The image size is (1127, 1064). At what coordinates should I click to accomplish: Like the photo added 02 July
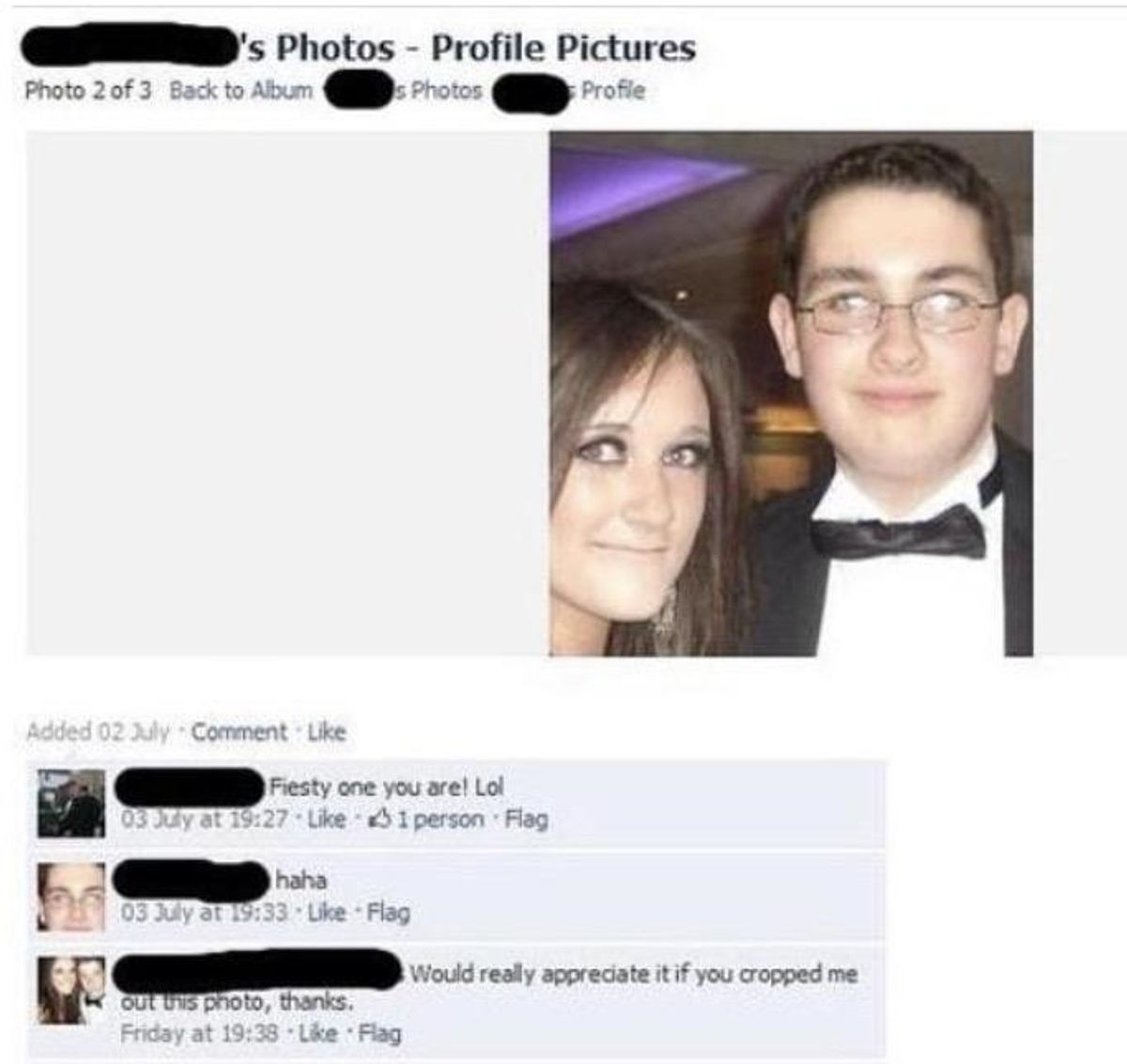tap(327, 732)
